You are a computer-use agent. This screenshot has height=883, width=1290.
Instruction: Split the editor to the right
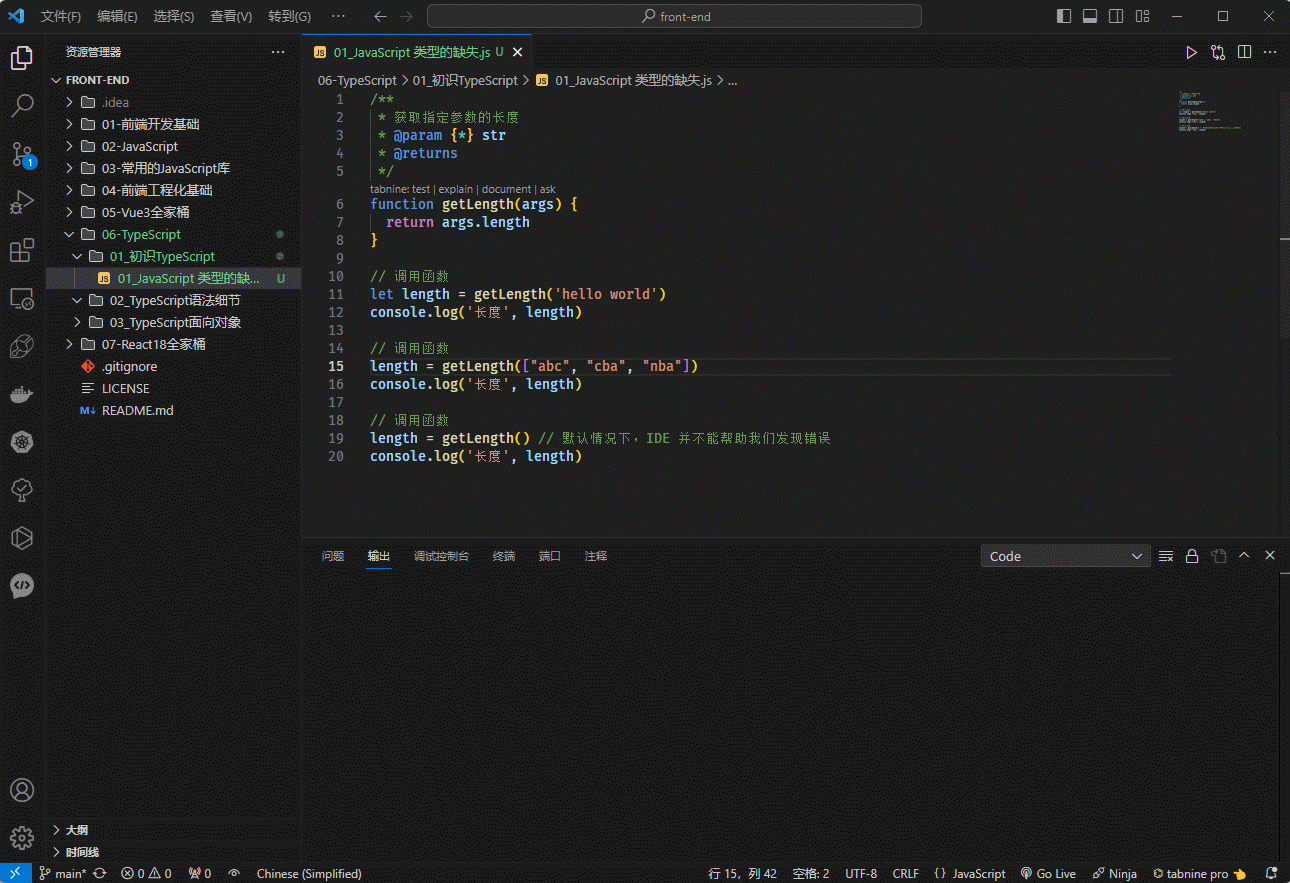coord(1244,52)
